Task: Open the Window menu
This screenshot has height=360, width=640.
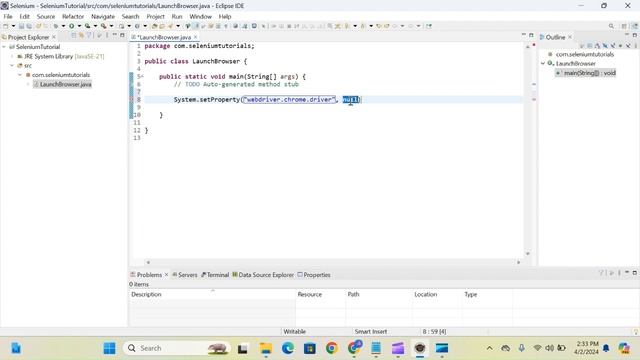Action: [x=200, y=16]
